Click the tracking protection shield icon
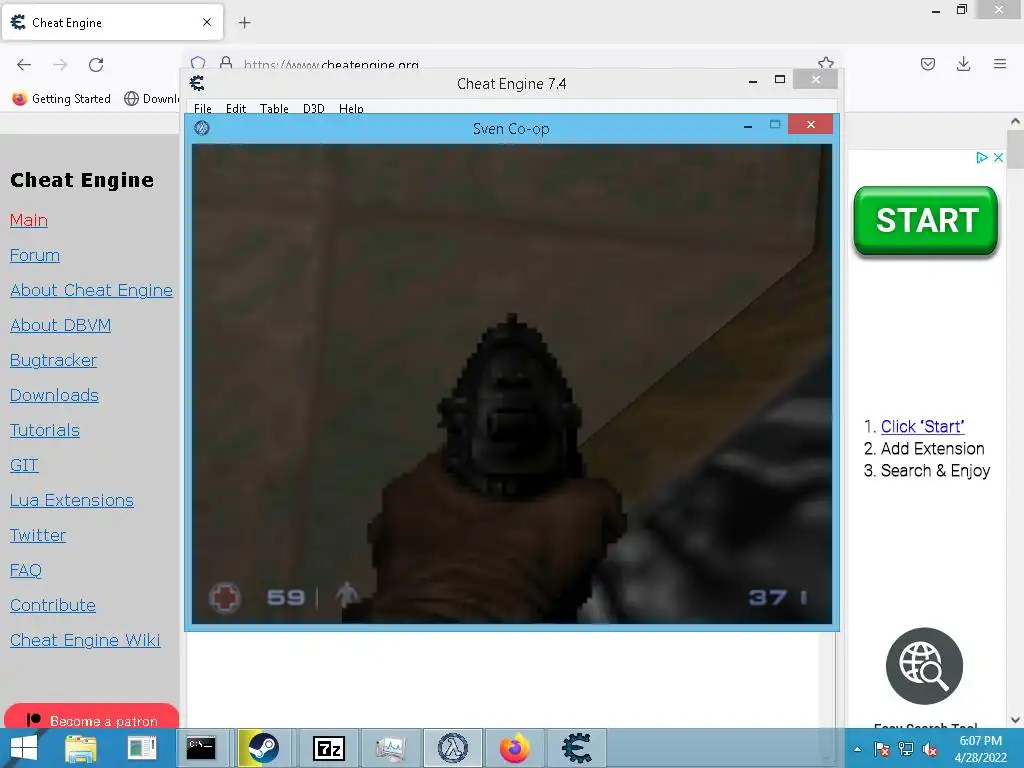 pos(198,63)
